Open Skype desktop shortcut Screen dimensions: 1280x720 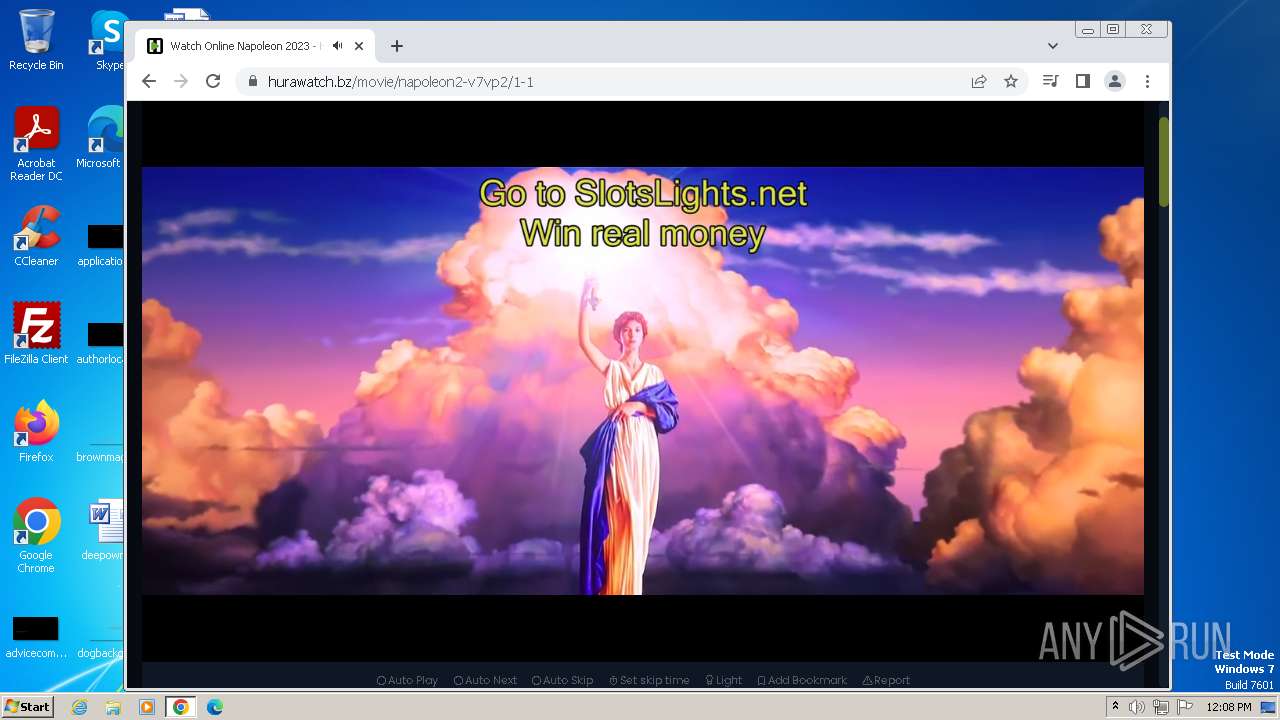point(107,40)
